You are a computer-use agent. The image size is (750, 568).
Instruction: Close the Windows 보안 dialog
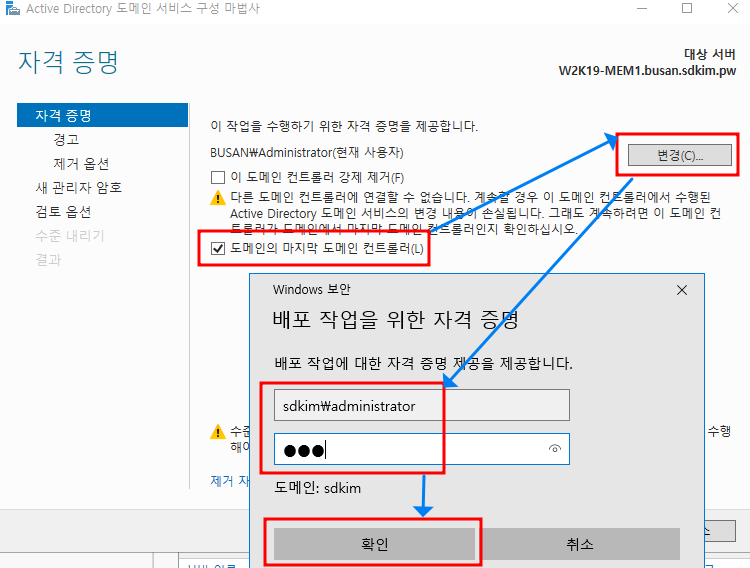coord(682,290)
